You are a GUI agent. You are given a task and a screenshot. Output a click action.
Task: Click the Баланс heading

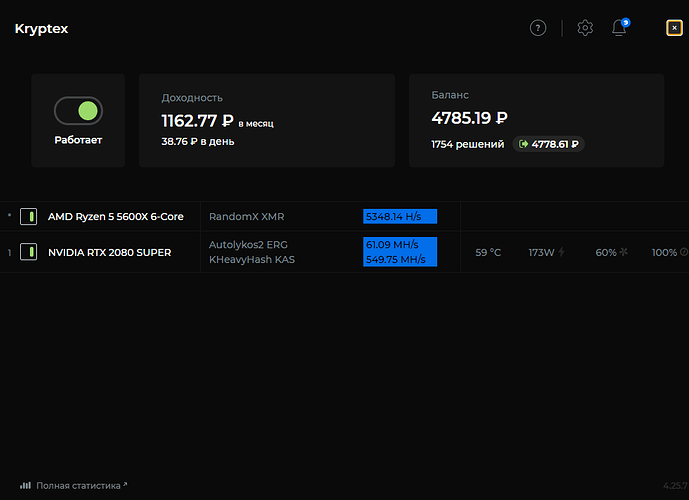click(x=450, y=95)
